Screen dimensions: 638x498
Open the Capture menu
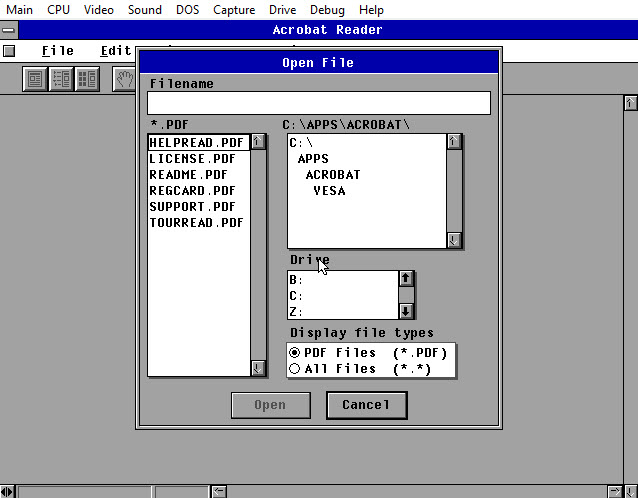click(234, 10)
